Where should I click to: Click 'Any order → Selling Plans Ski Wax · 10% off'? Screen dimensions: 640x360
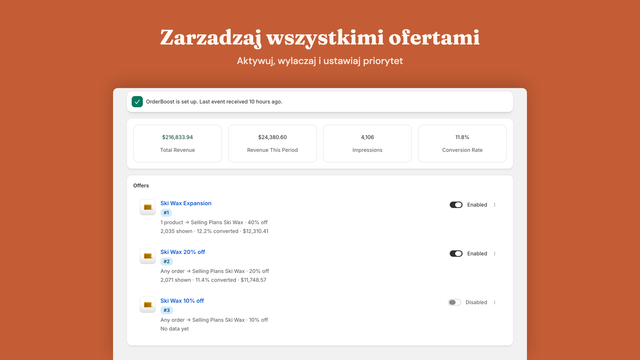pos(214,320)
